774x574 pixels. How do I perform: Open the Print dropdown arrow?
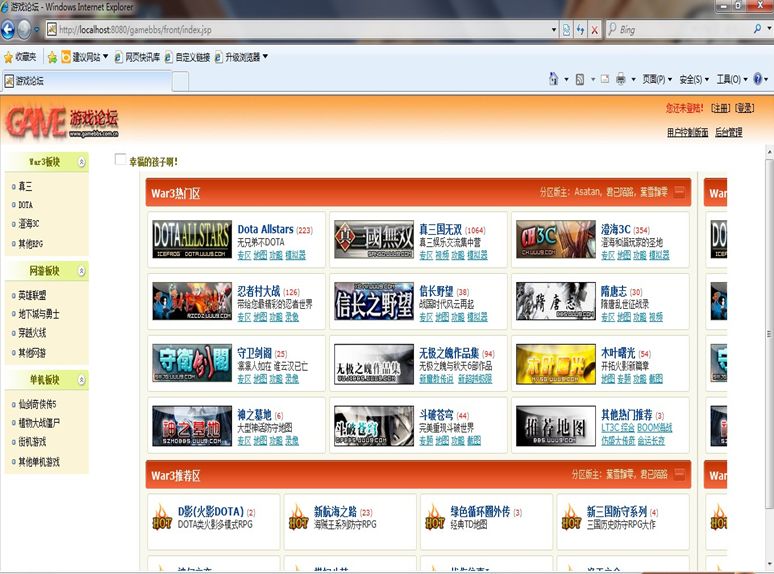click(633, 79)
